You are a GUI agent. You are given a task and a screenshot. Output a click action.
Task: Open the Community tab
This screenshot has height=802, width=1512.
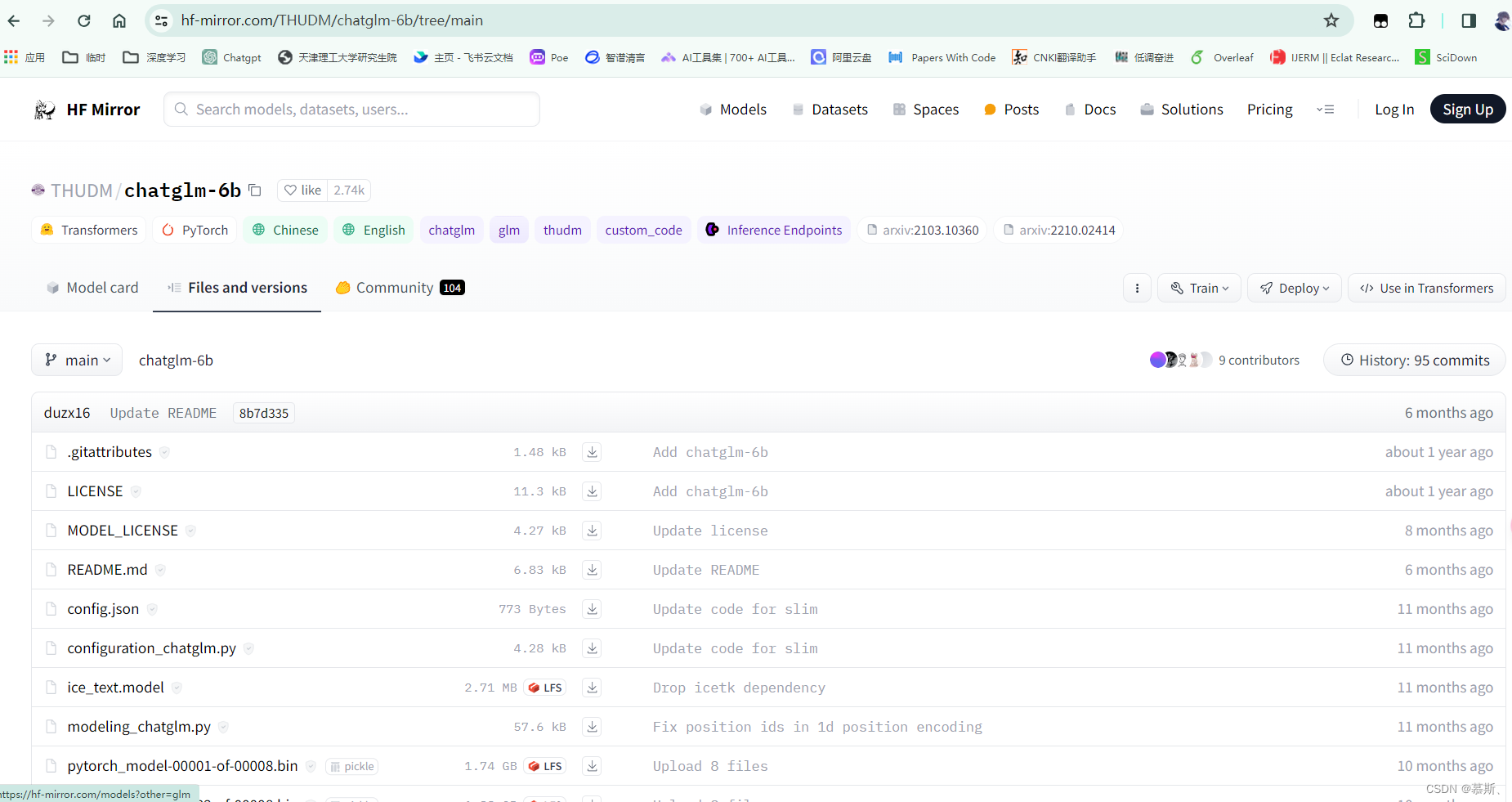coord(400,288)
